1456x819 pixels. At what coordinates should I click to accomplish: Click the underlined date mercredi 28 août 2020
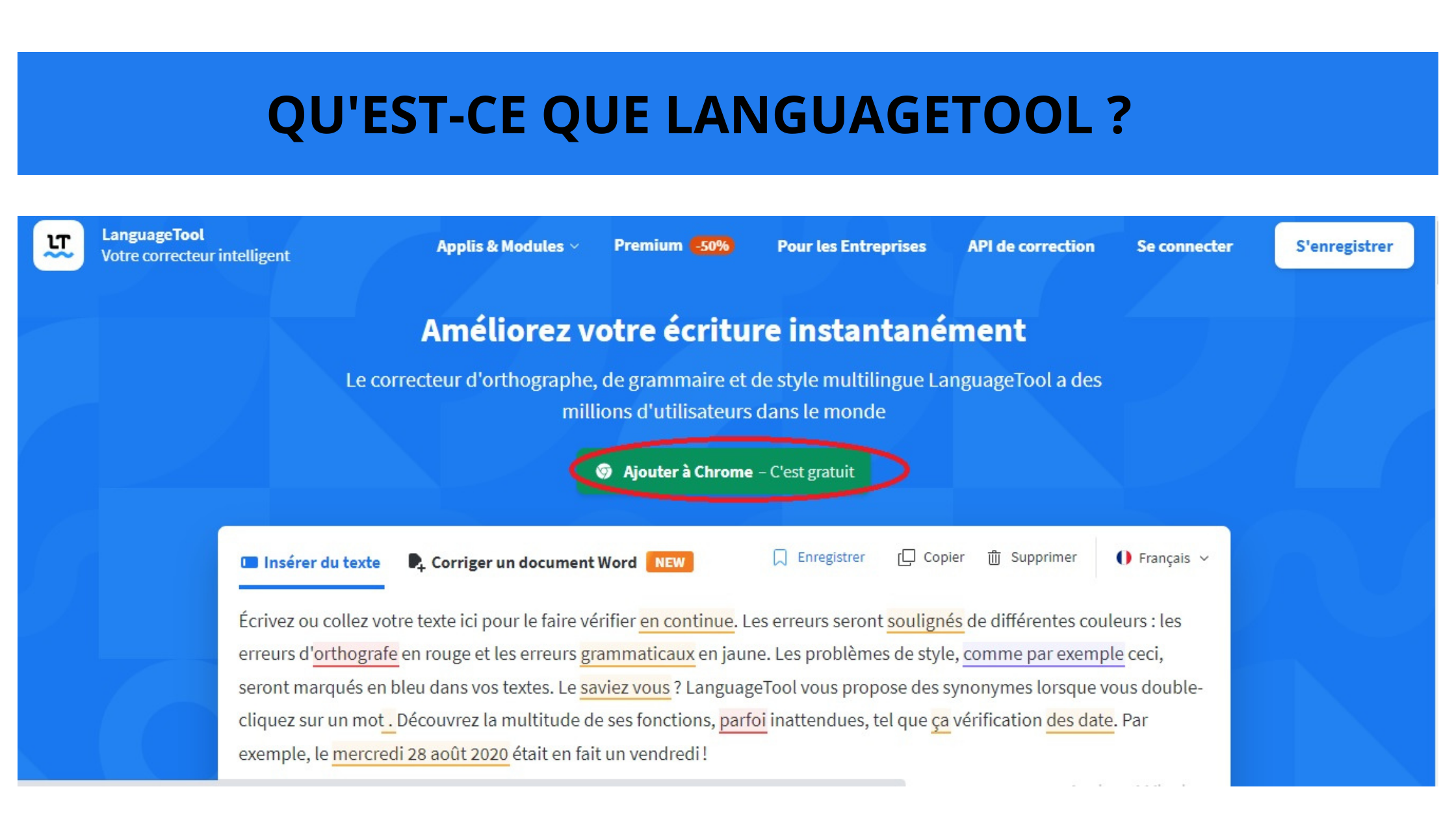[420, 754]
